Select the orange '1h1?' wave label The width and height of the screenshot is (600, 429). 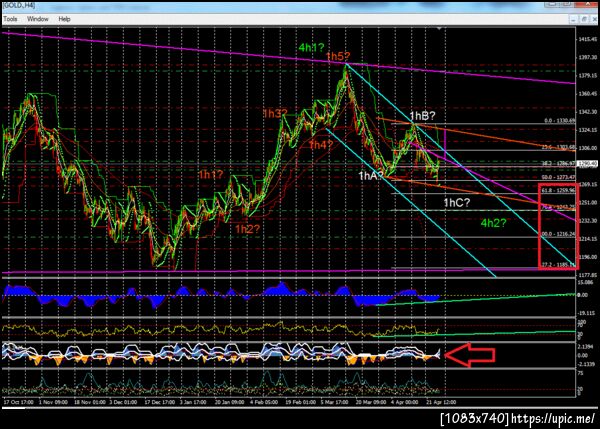point(211,175)
